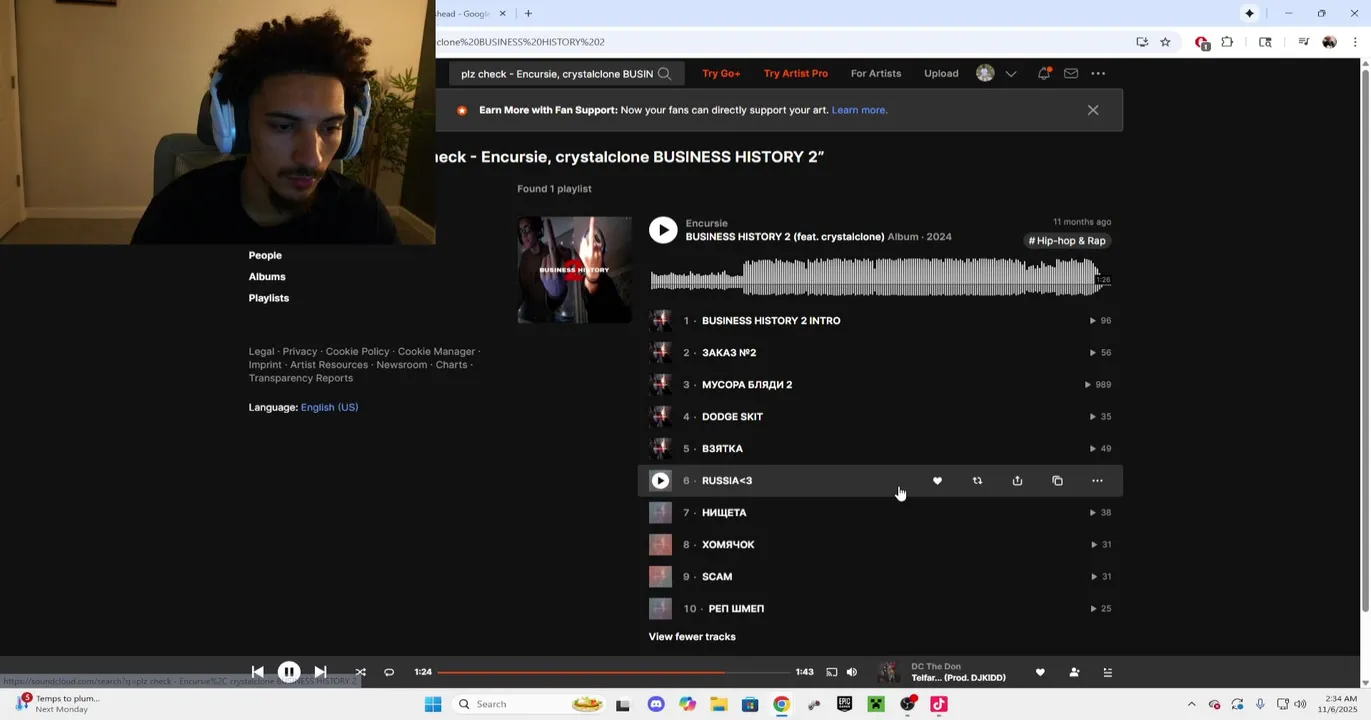Screen dimensions: 1371x720
Task: Like the RUSSIA<3 track with the heart icon
Action: point(937,481)
